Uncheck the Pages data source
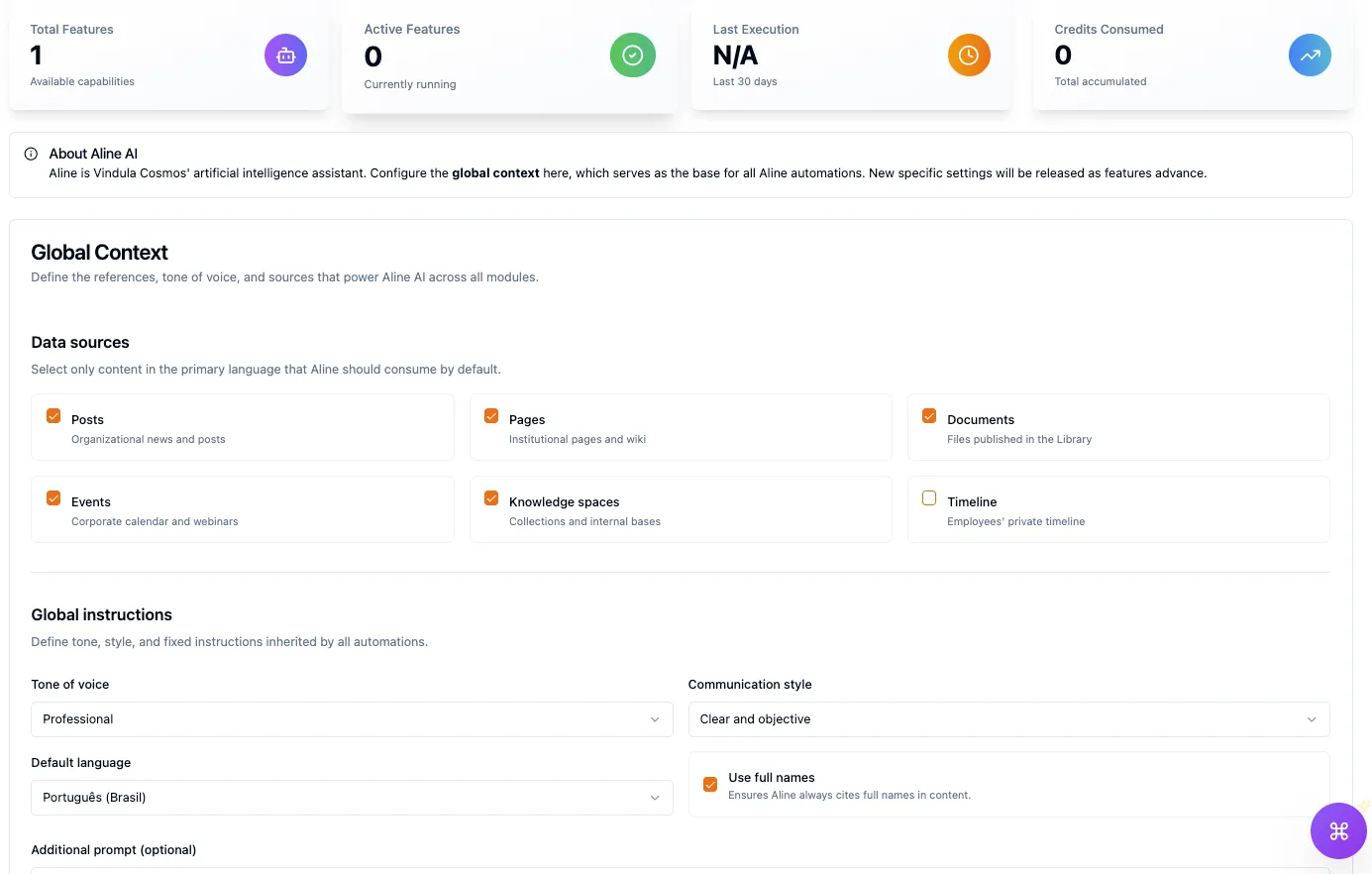The width and height of the screenshot is (1372, 874). 490,415
